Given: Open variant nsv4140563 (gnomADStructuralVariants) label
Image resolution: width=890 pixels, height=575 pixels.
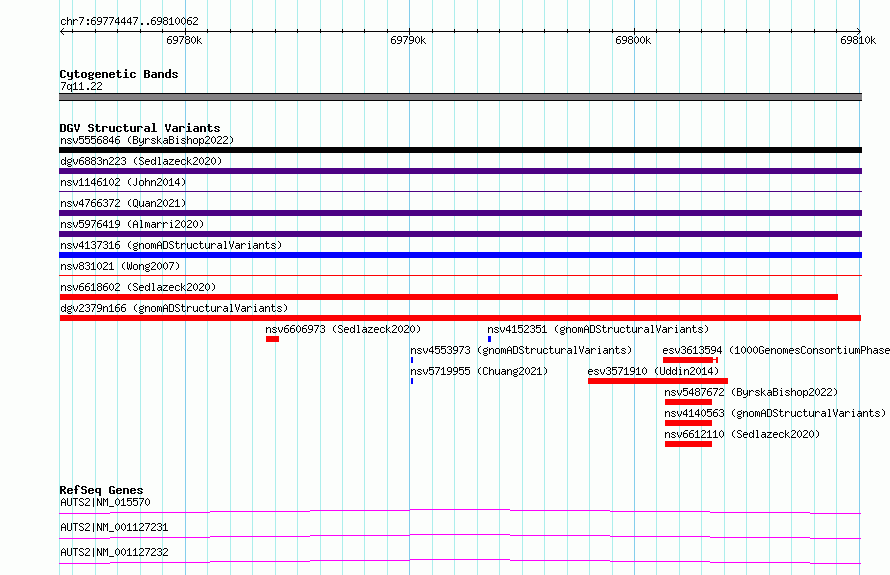Looking at the screenshot, I should coord(775,413).
